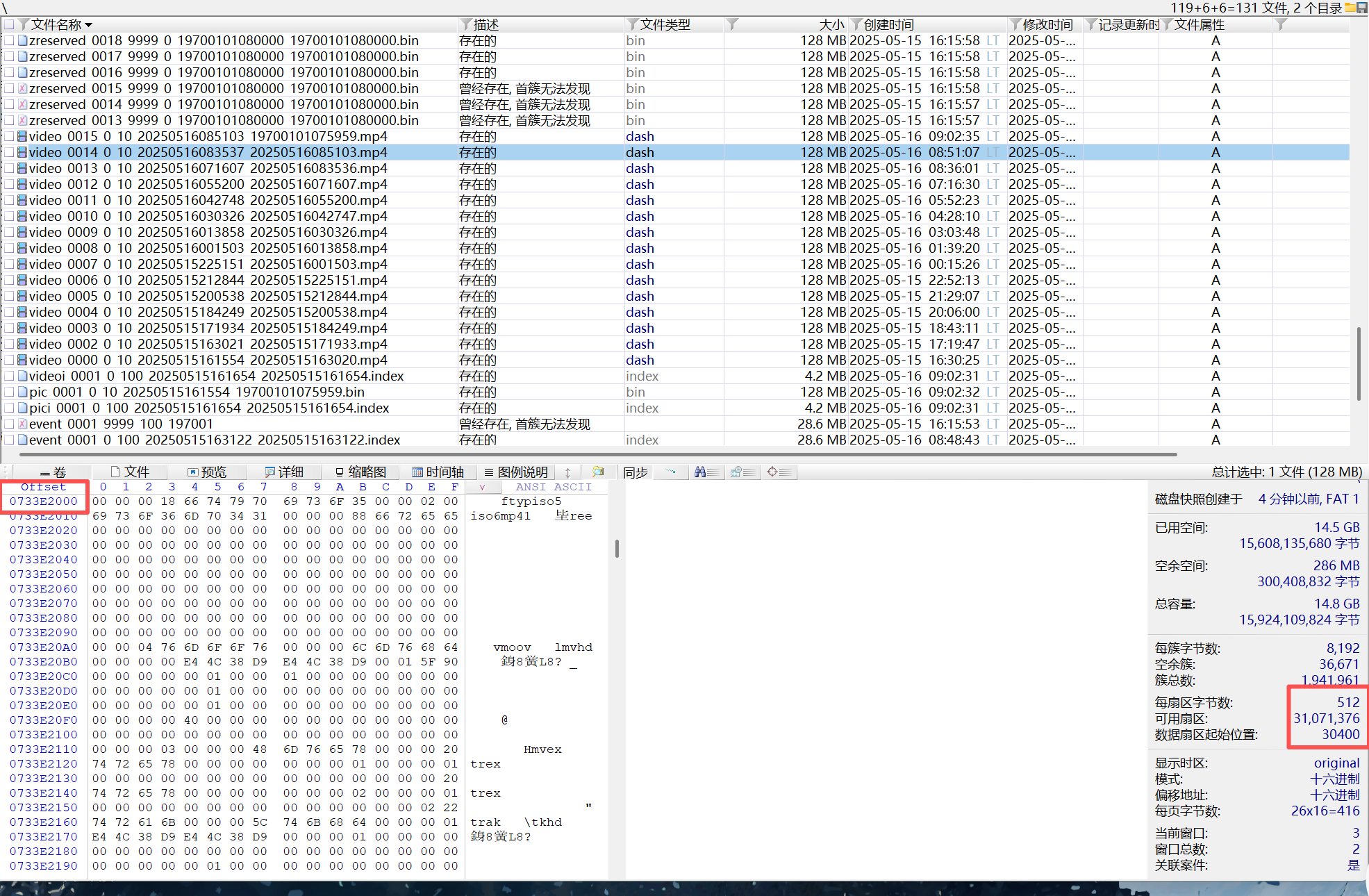Switch to the 预览 tab
Image resolution: width=1369 pixels, height=896 pixels.
coord(207,472)
